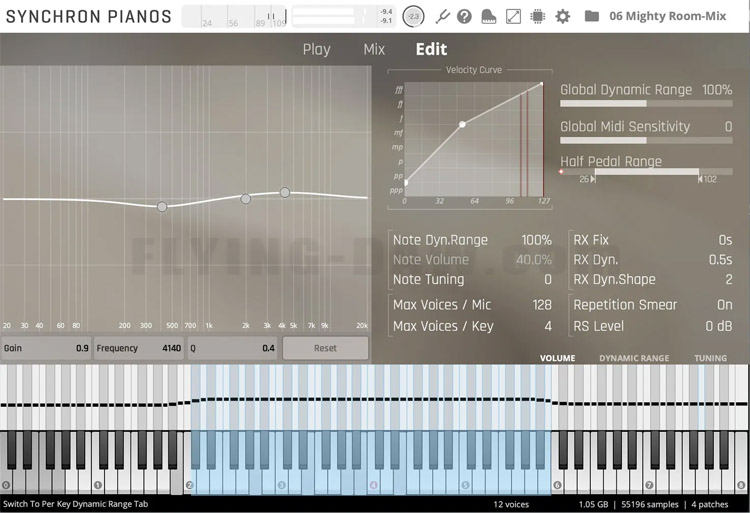Click the resize window arrow icon

(x=513, y=17)
